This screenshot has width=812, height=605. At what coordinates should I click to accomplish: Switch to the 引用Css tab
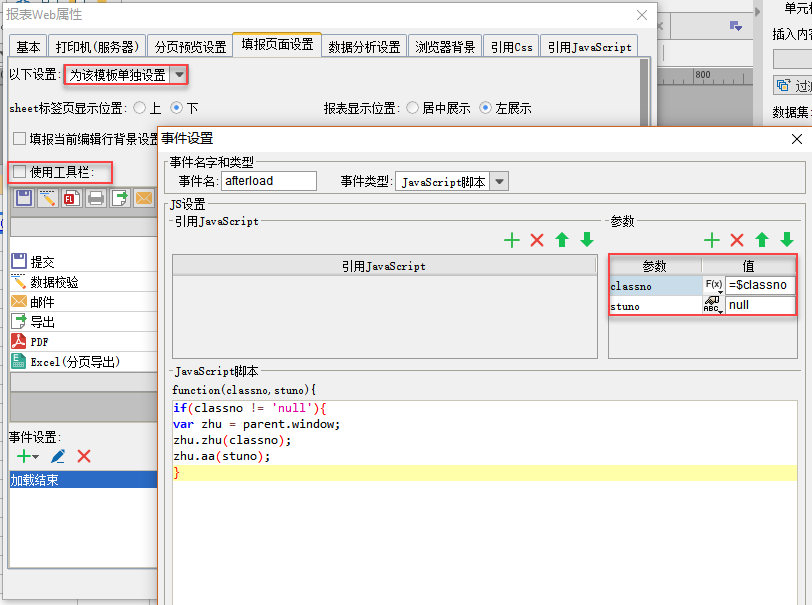[x=511, y=47]
